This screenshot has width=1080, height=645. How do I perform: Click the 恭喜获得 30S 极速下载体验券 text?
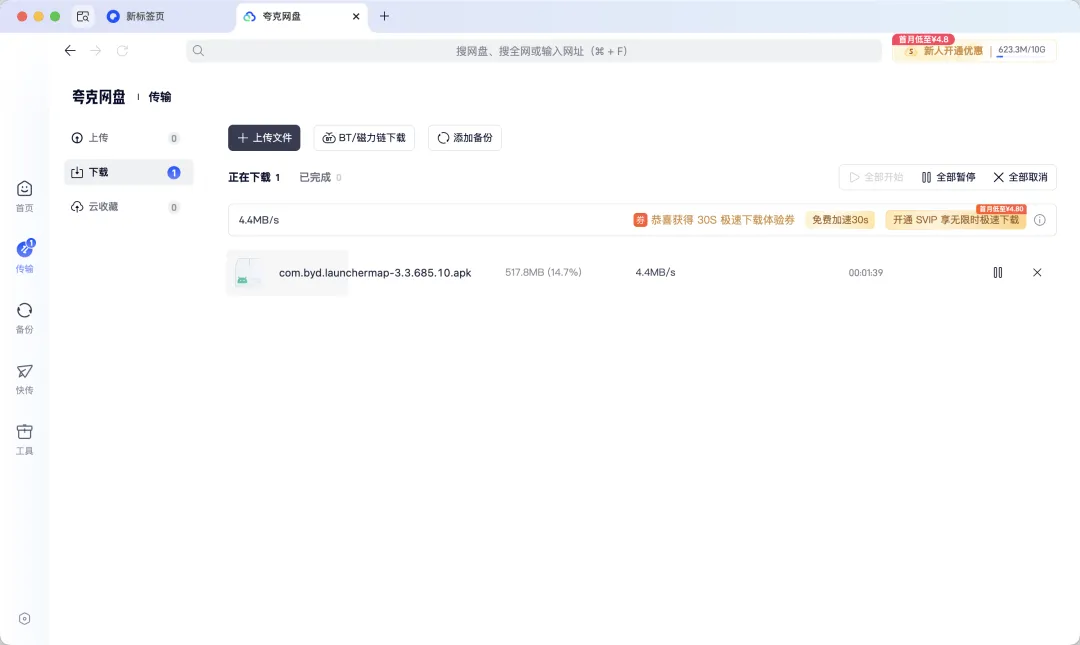pyautogui.click(x=723, y=220)
